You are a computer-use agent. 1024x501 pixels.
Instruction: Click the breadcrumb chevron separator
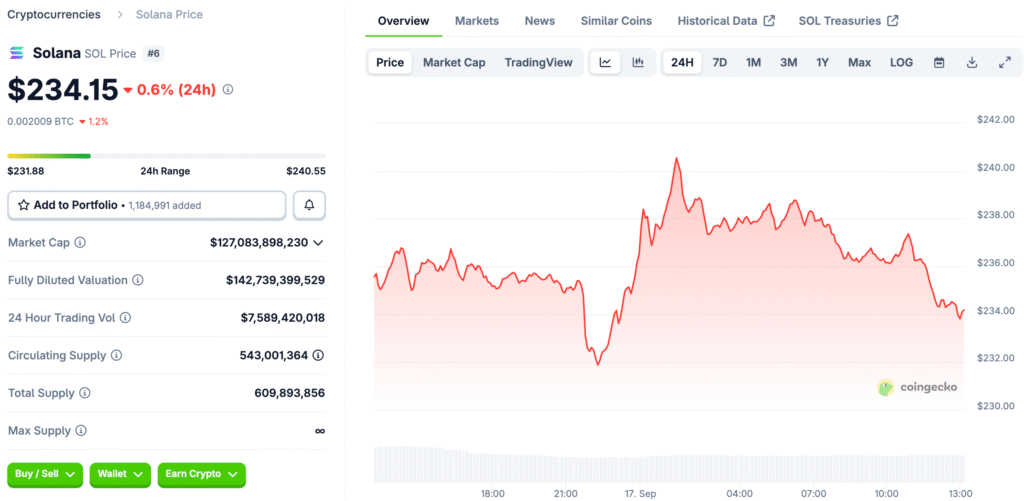[120, 14]
